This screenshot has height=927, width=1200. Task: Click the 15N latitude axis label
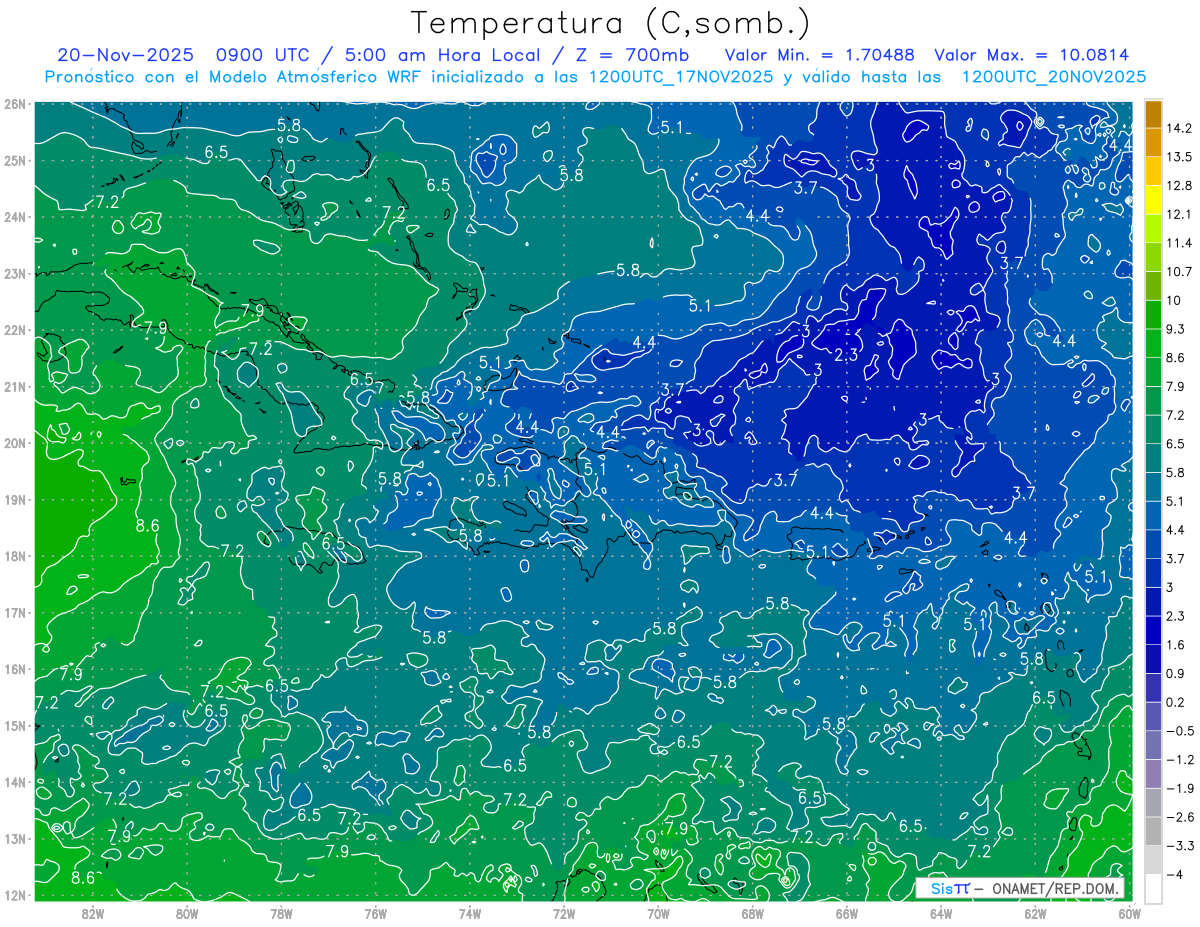[x=14, y=725]
